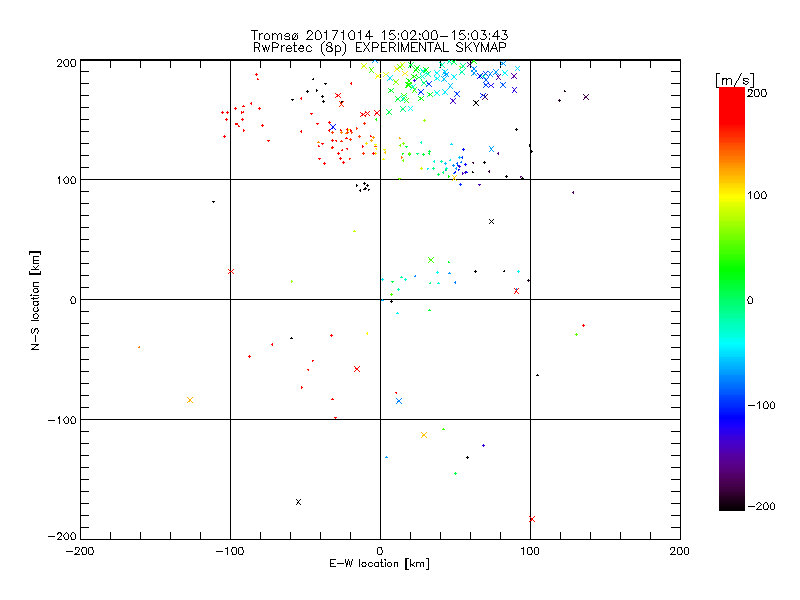This screenshot has width=800, height=600.
Task: Click the y-axis '0' tick label
Action: (73, 300)
